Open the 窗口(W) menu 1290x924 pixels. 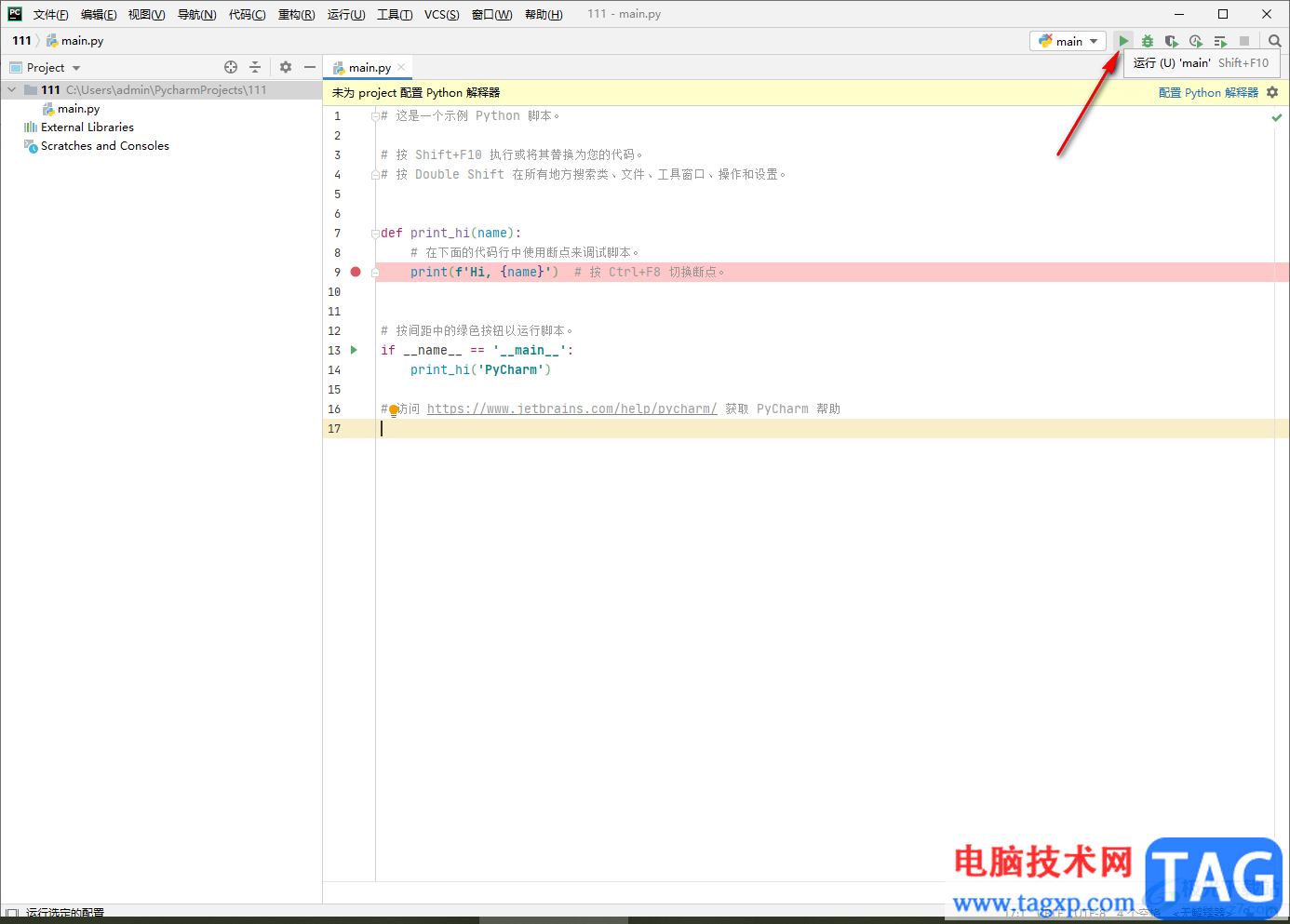pos(491,14)
